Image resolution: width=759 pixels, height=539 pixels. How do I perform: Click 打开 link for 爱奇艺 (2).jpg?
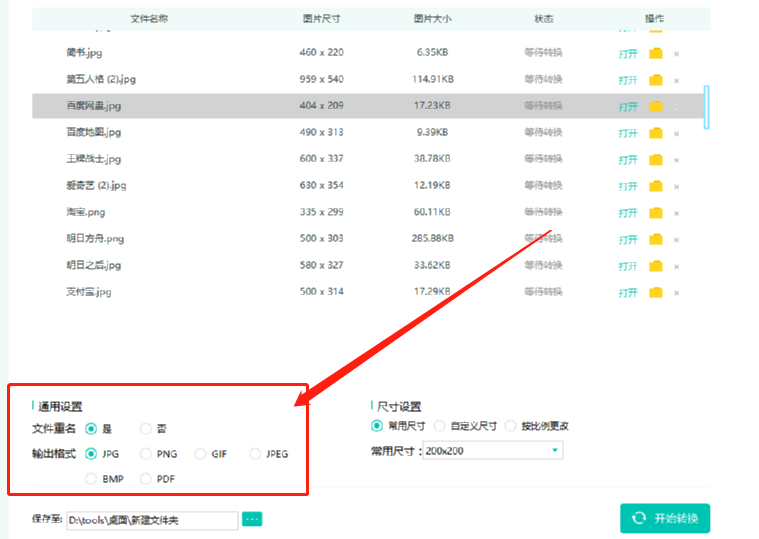point(628,187)
